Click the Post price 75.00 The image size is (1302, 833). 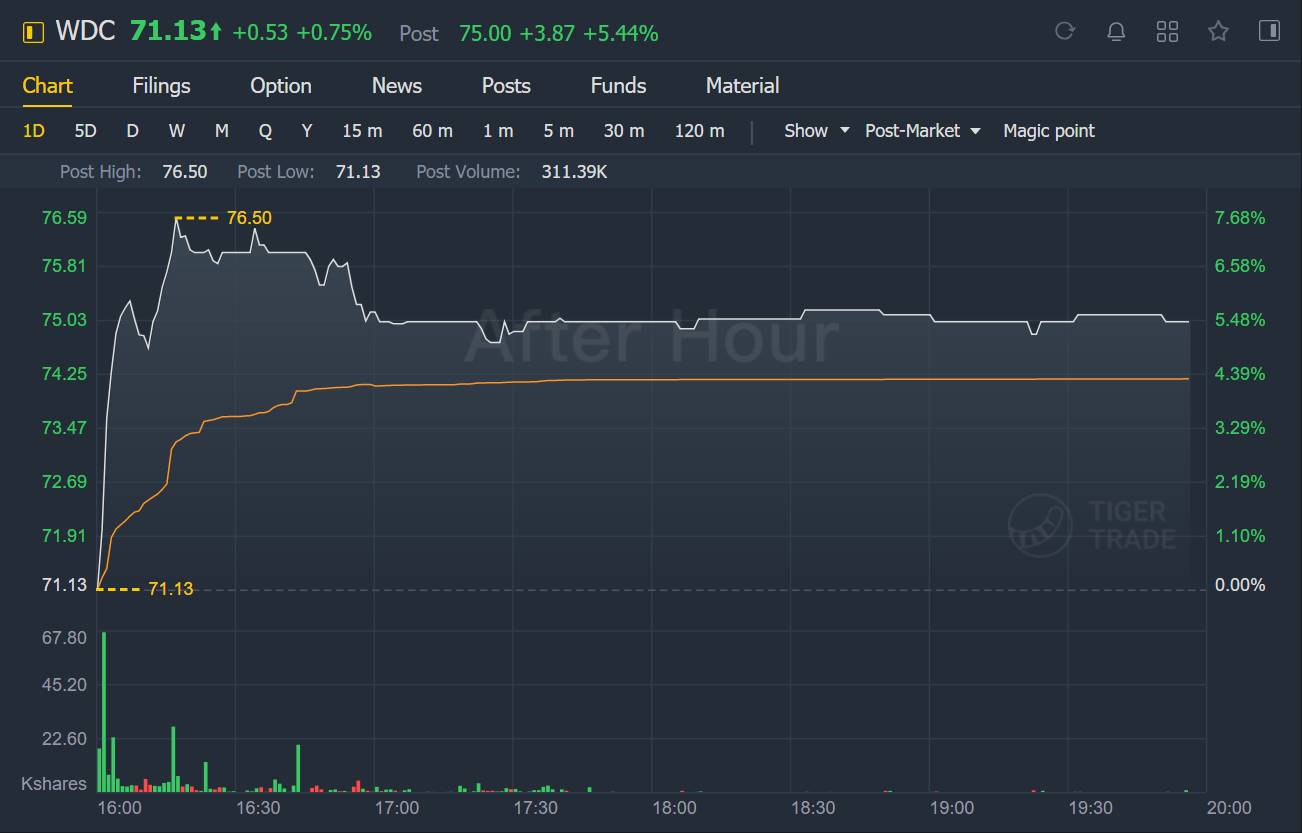point(484,34)
